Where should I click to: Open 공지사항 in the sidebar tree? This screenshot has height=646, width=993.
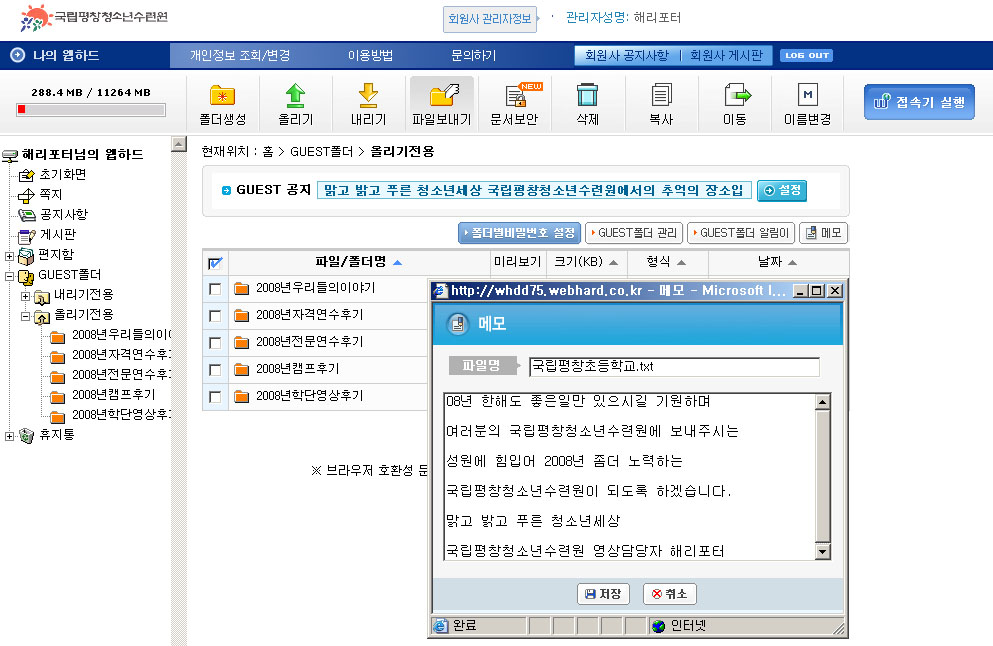pyautogui.click(x=63, y=215)
